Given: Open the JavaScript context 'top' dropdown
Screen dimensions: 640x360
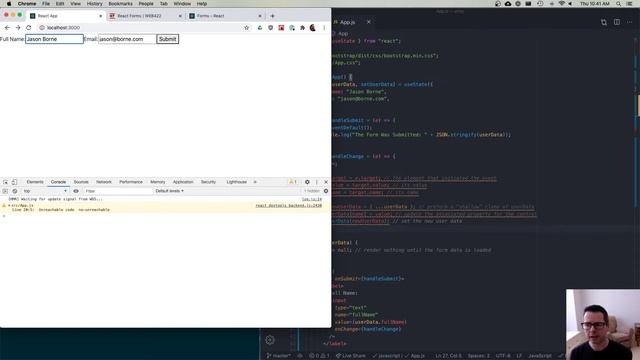Looking at the screenshot, I should click(45, 191).
